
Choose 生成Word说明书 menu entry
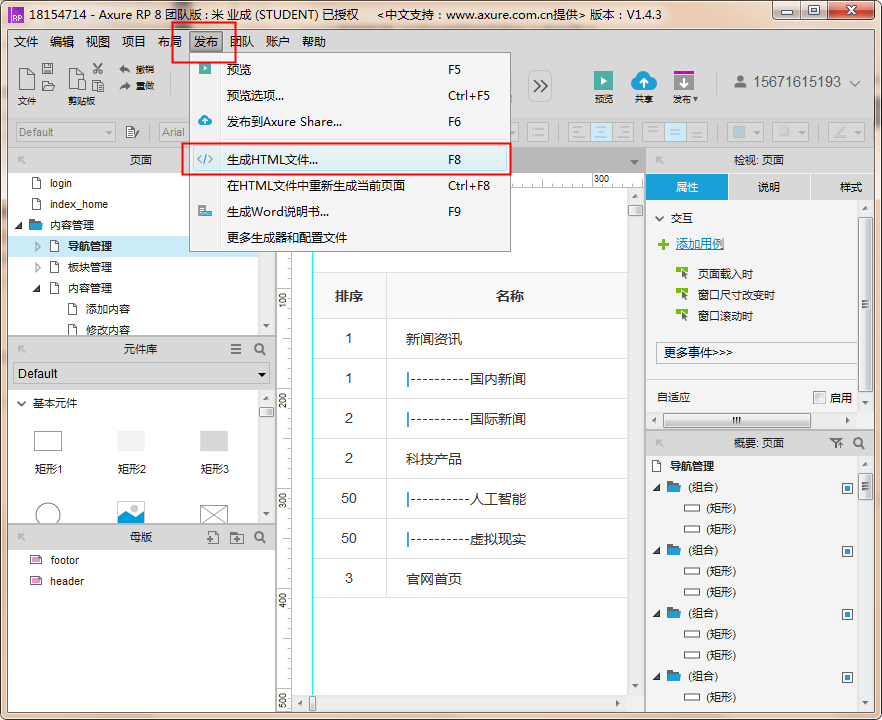click(x=277, y=211)
